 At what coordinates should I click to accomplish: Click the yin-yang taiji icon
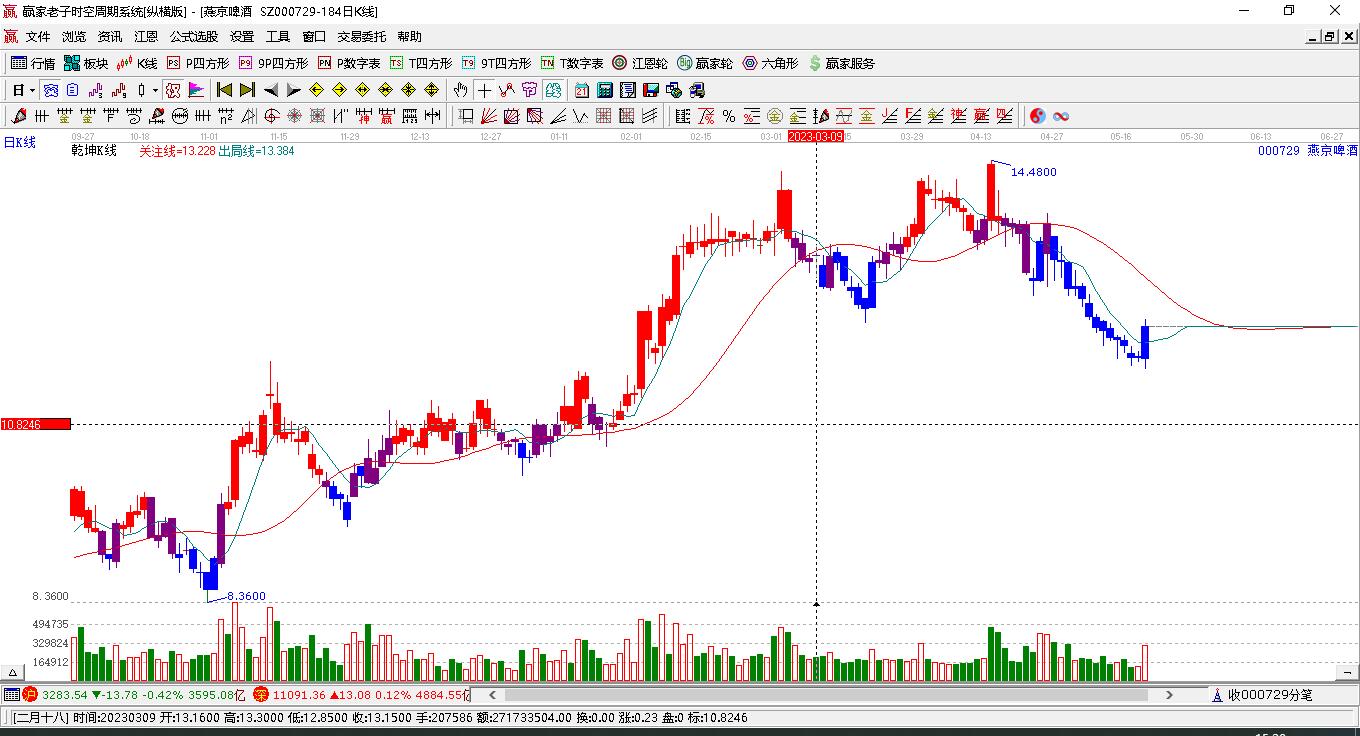(x=1037, y=116)
